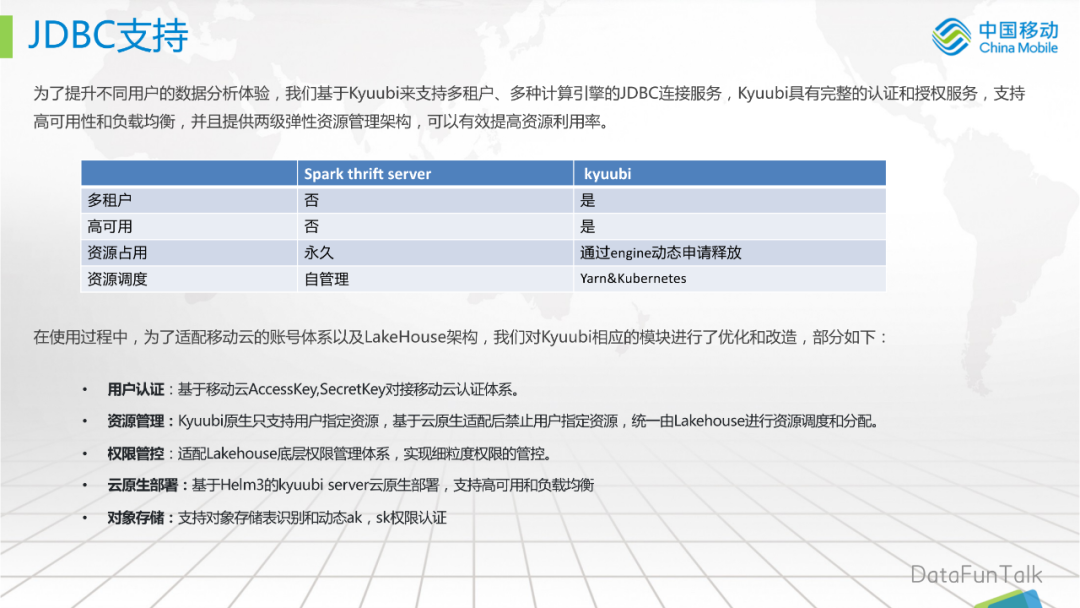Select the "资源占用" row label
This screenshot has height=608, width=1080.
116,253
